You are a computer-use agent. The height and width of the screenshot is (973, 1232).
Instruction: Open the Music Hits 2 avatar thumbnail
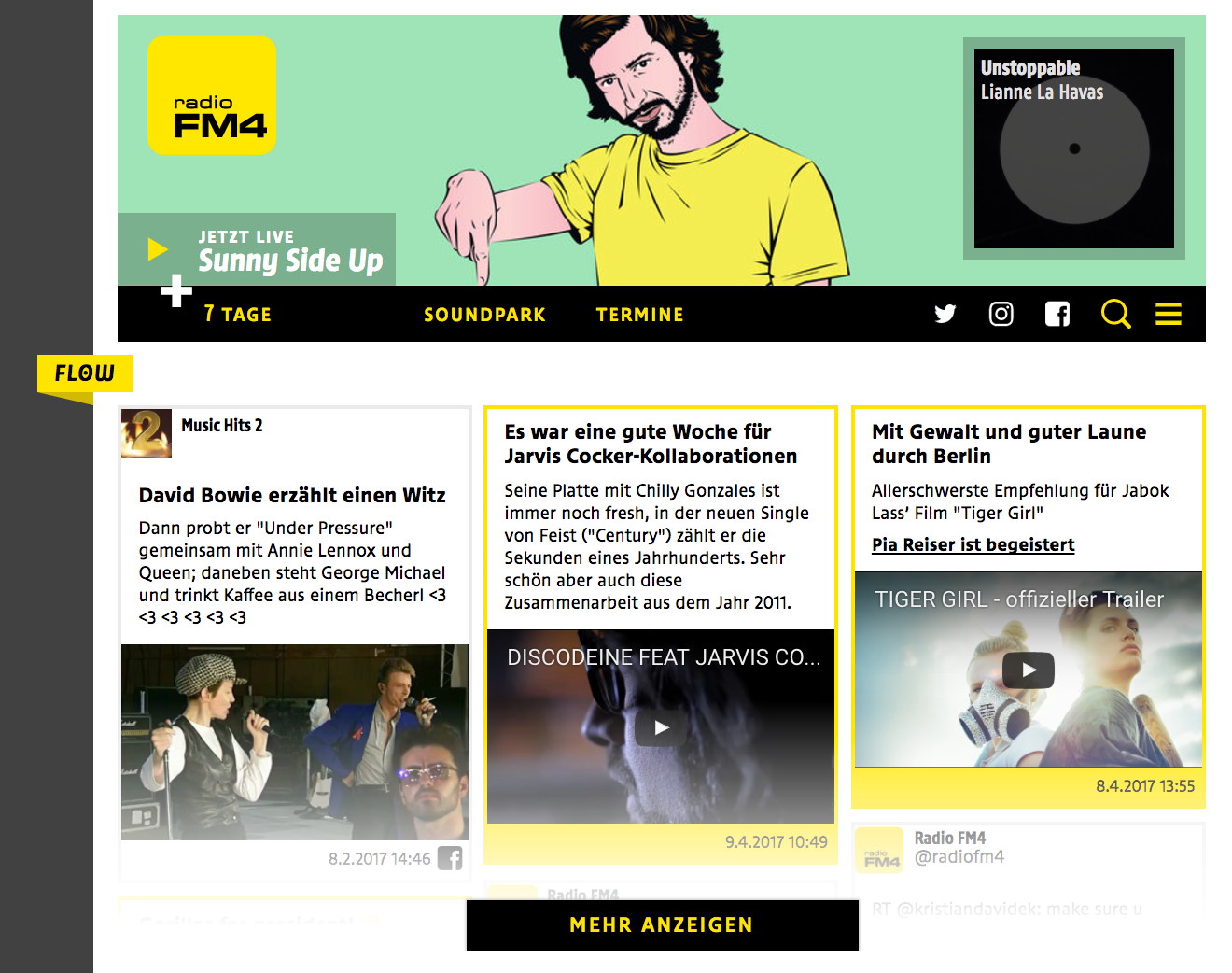tap(147, 433)
